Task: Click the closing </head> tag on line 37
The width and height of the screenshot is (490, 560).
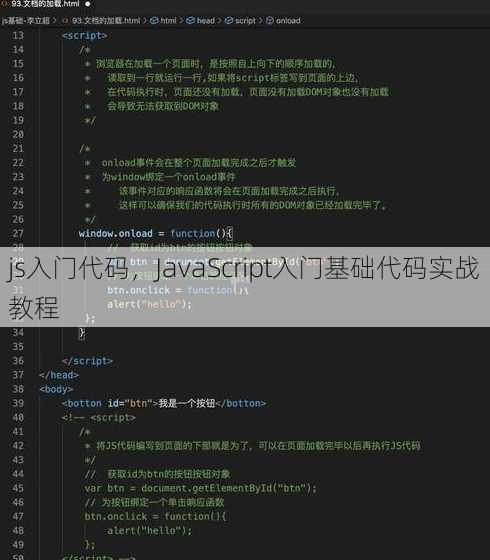Action: 59,375
